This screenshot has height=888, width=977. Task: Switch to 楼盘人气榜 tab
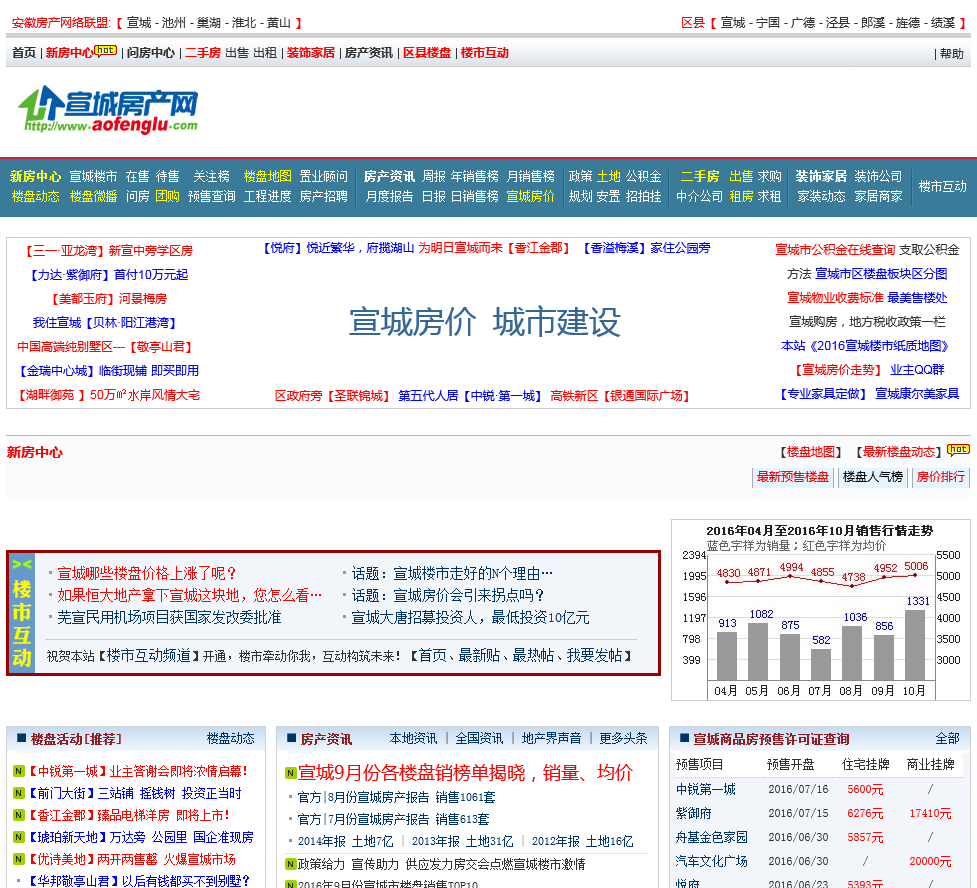point(872,477)
